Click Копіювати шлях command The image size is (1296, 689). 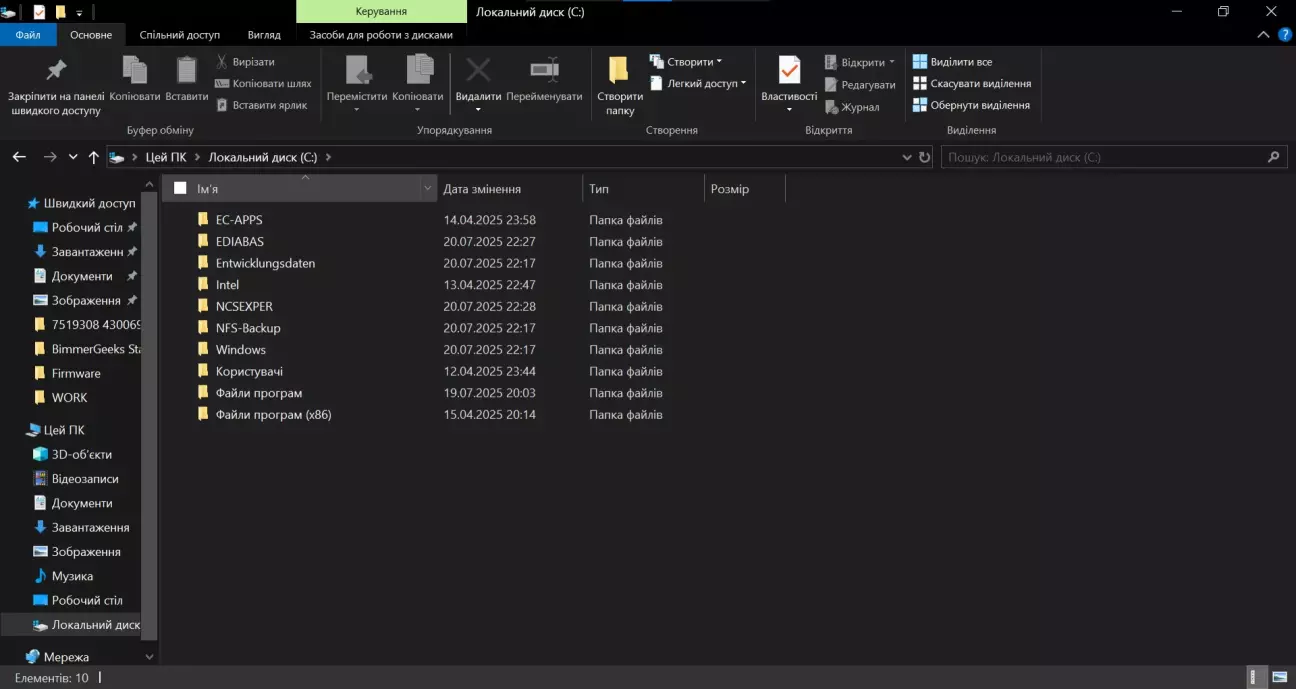[263, 83]
